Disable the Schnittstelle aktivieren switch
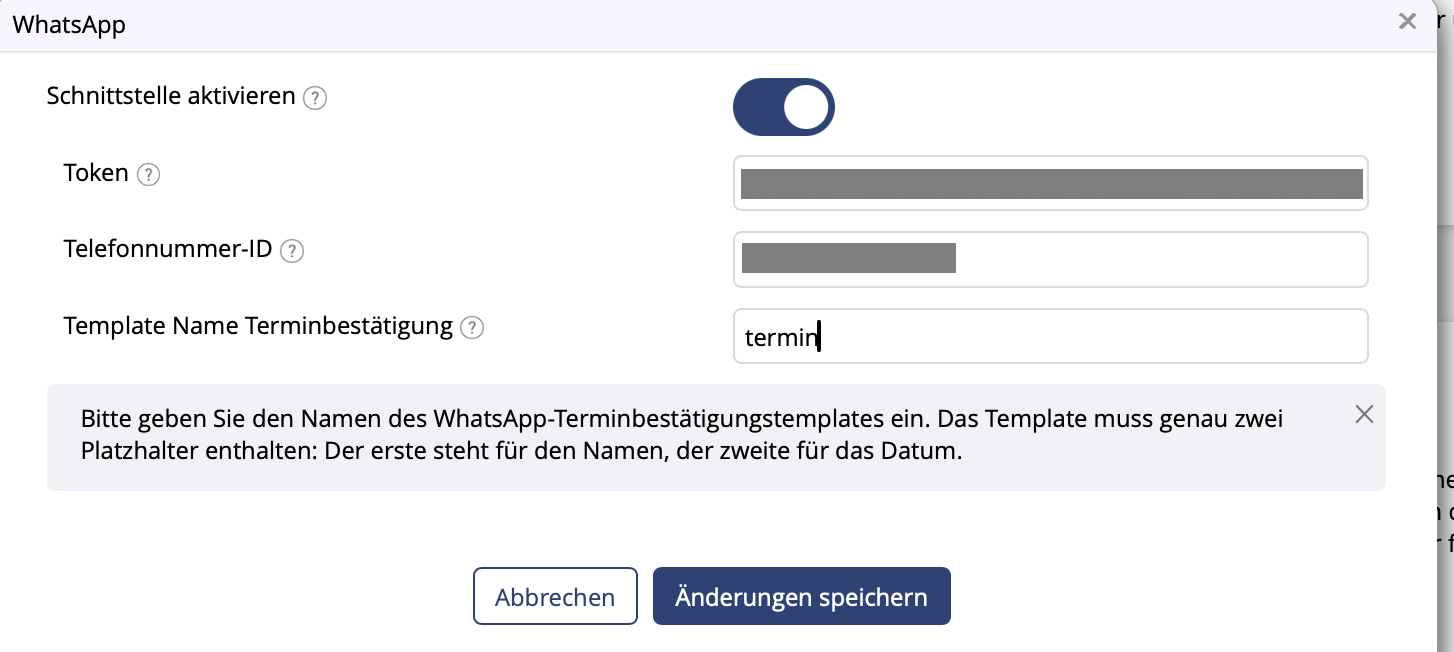 point(784,107)
